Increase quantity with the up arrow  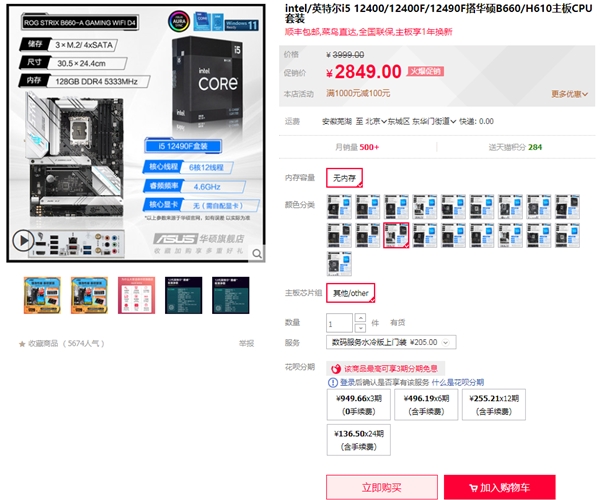click(x=360, y=318)
